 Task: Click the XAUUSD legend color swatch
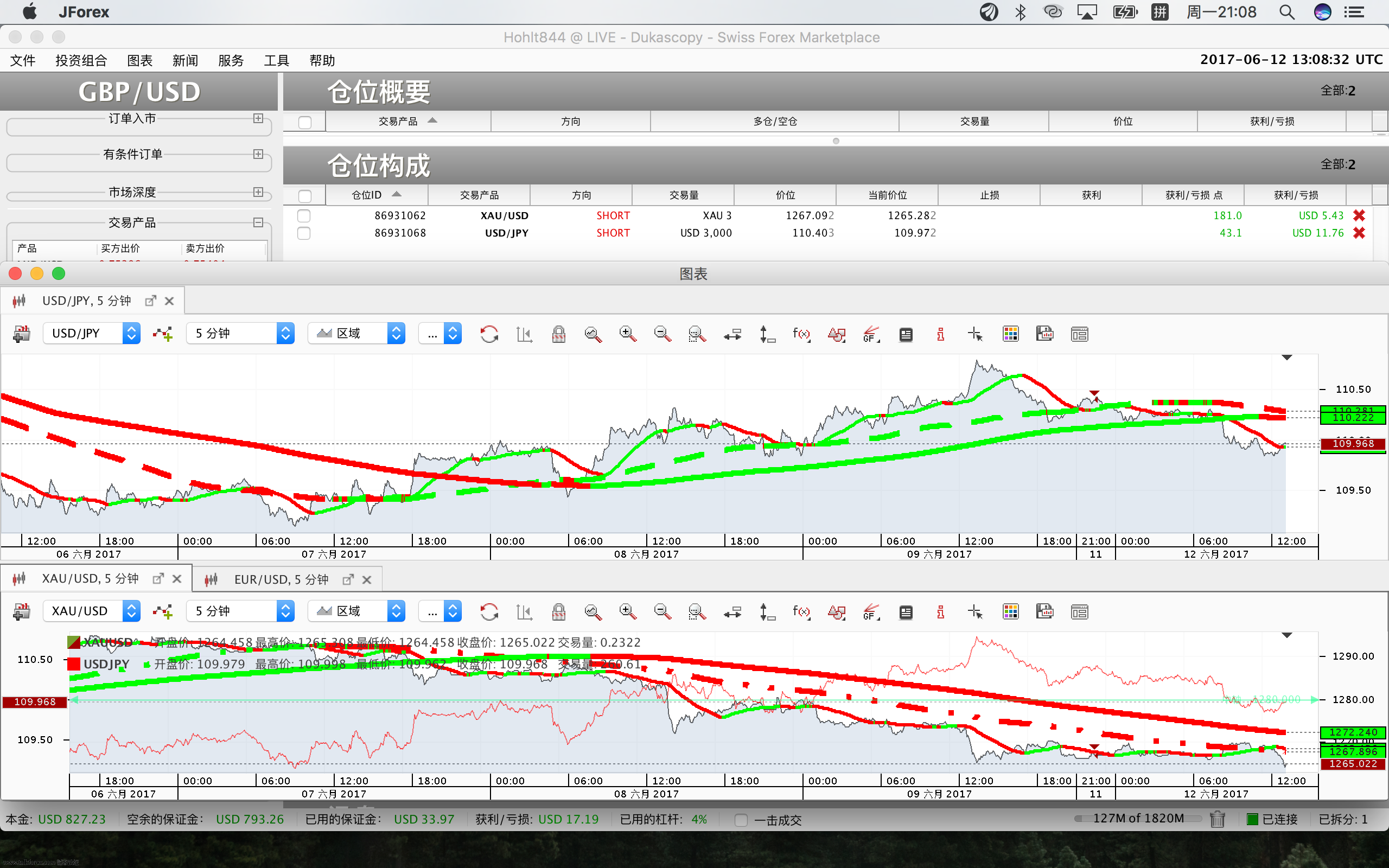[74, 642]
